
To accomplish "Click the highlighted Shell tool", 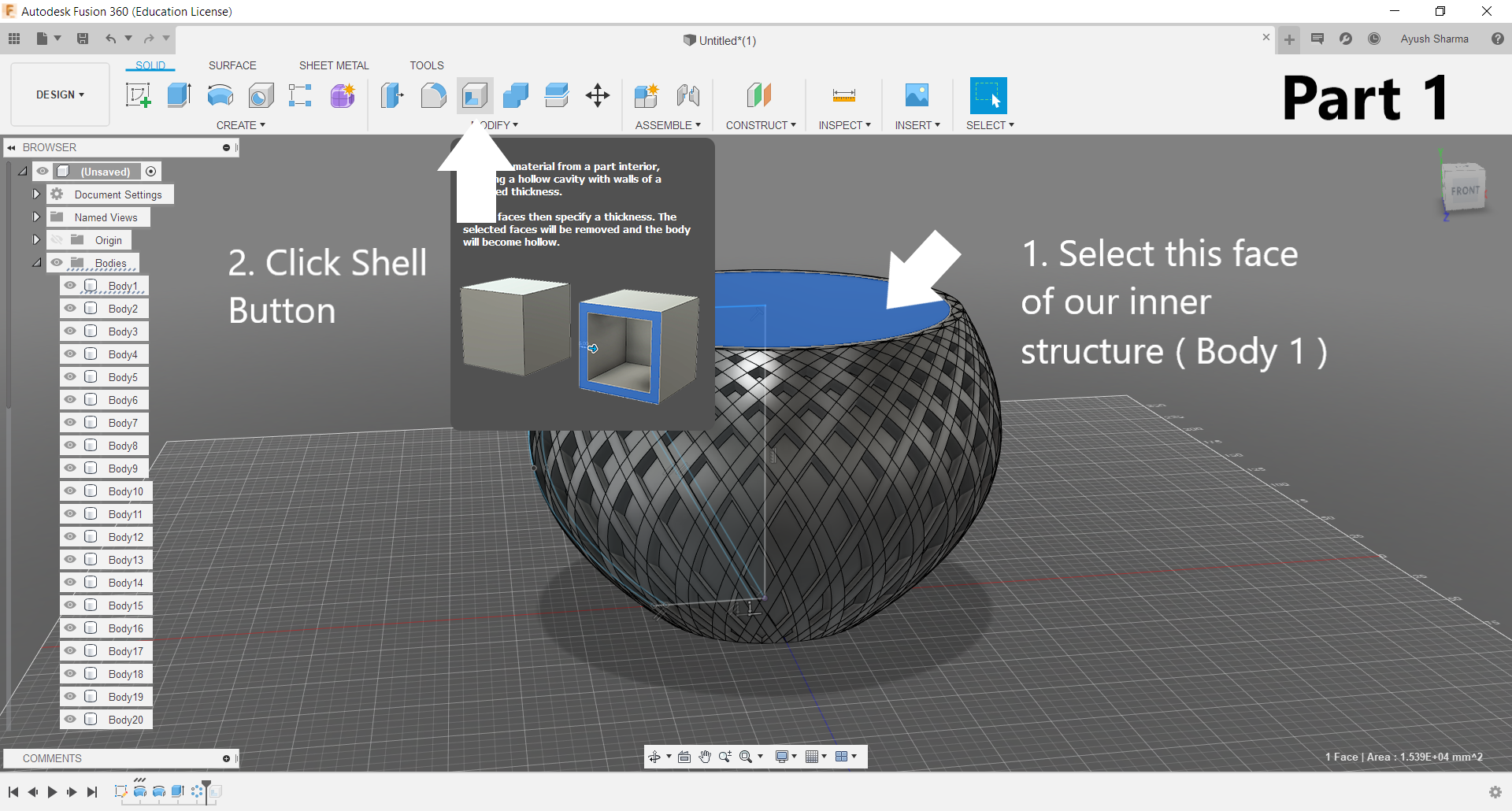I will click(x=475, y=95).
